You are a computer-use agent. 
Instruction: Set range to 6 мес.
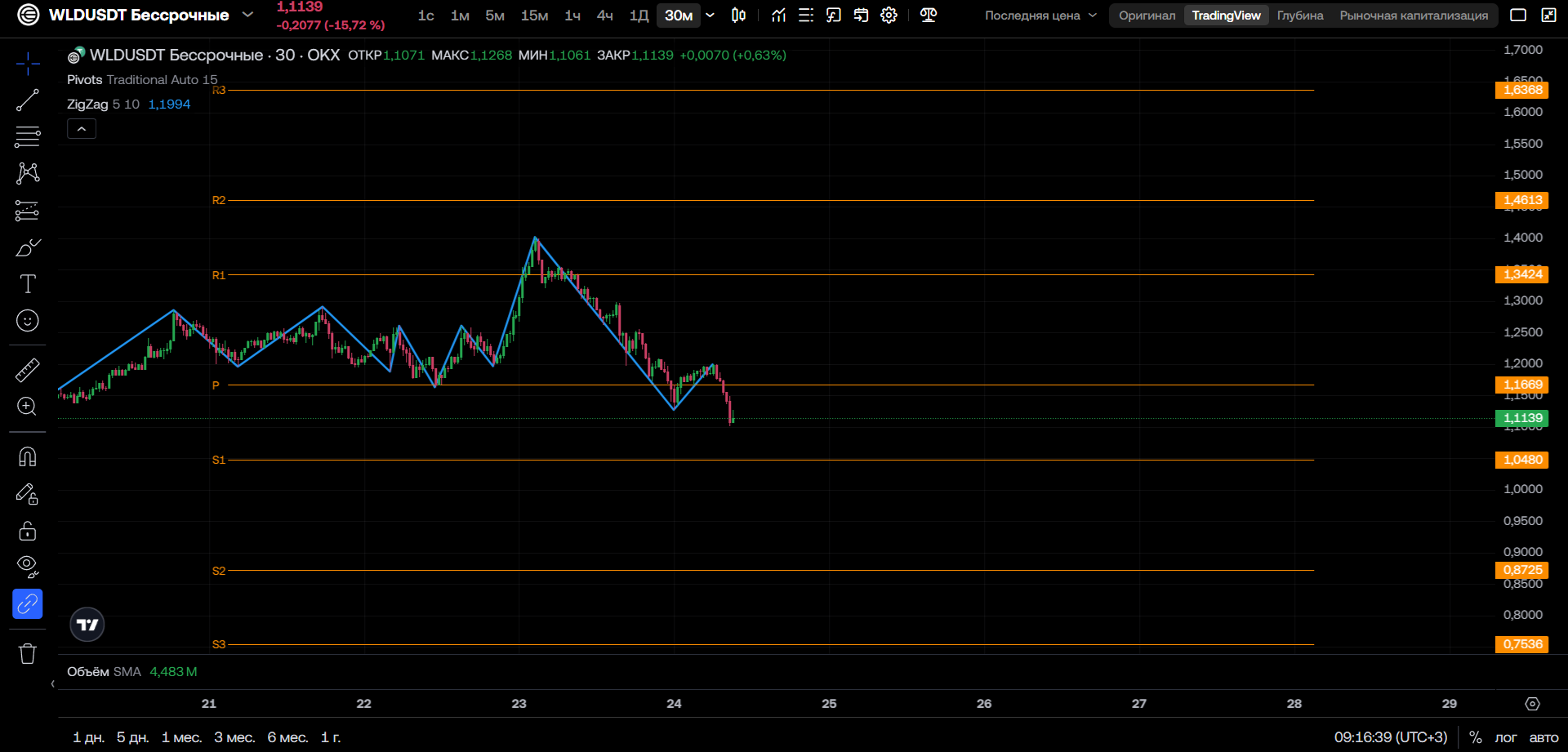[x=287, y=737]
